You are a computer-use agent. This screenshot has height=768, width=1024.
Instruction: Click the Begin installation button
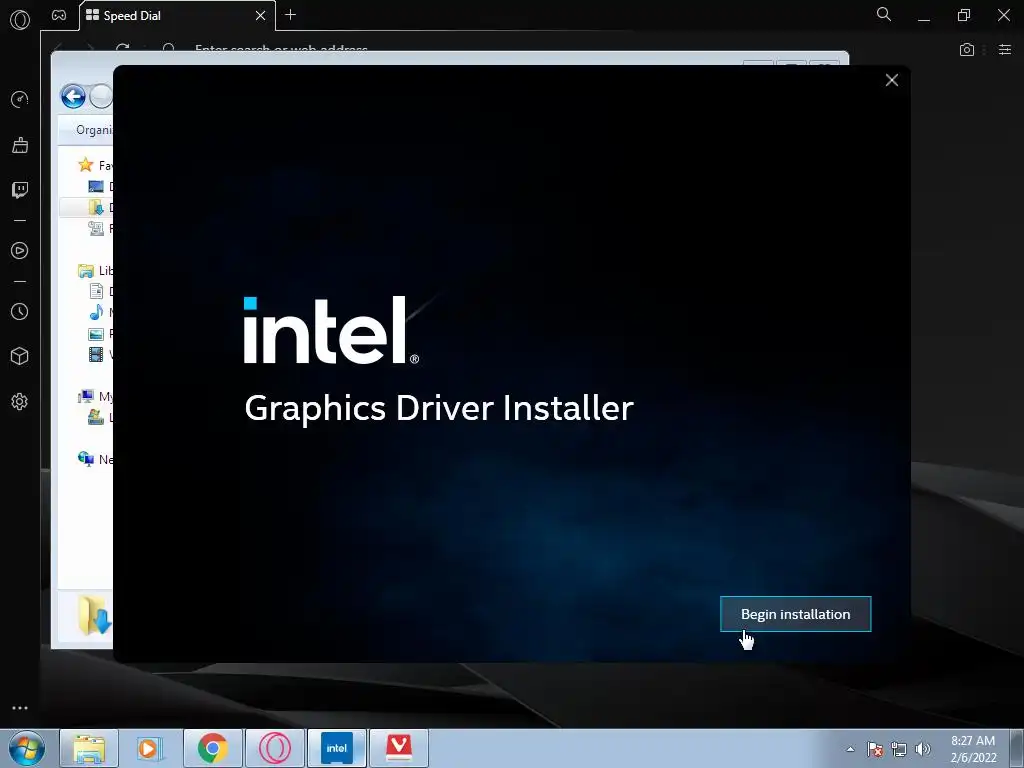[795, 614]
